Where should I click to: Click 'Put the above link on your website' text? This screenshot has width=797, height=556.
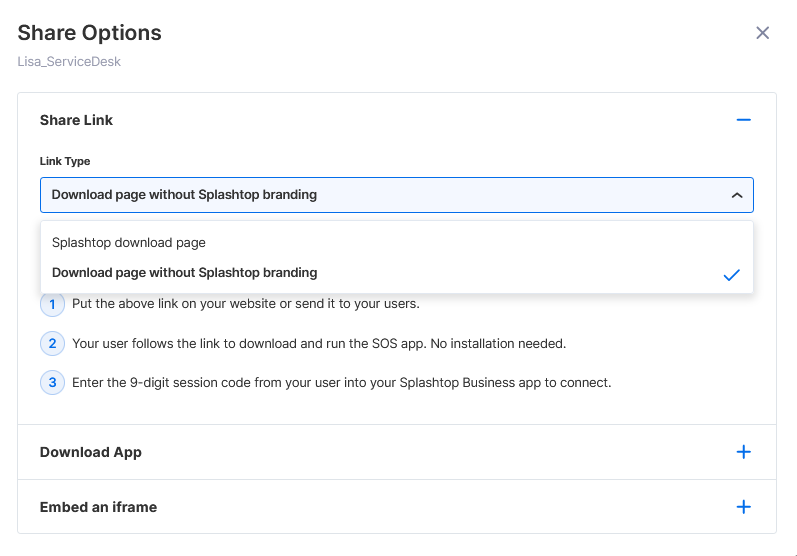pos(246,304)
